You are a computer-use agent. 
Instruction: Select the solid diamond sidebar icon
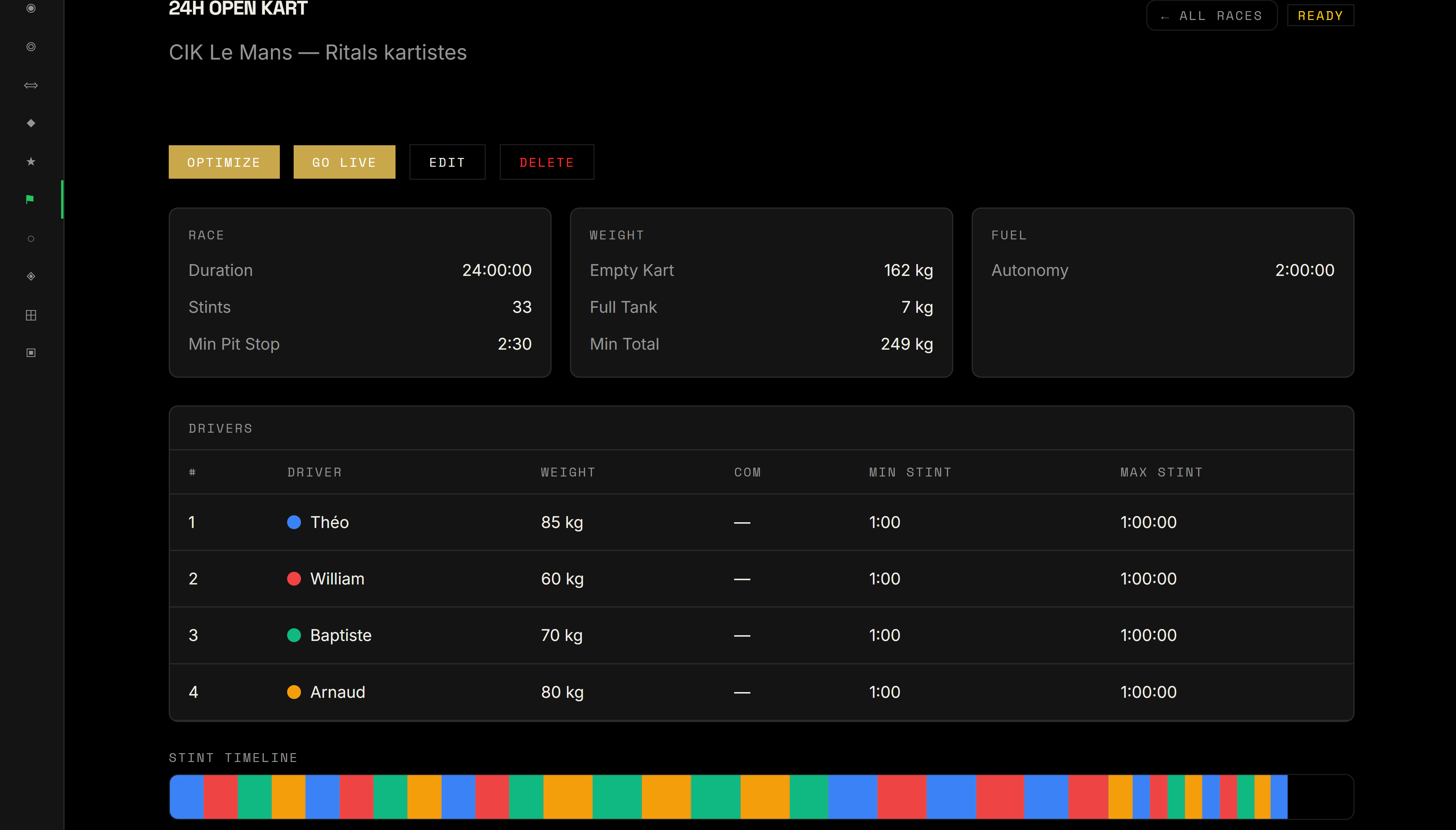coord(31,123)
